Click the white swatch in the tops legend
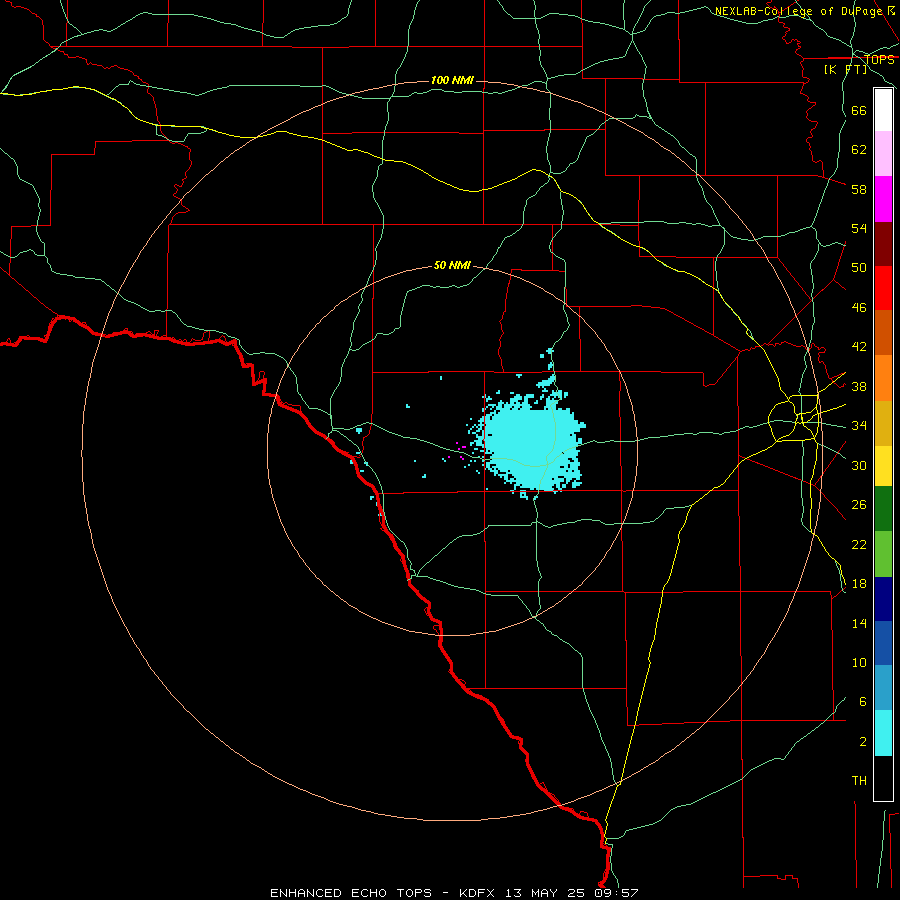The width and height of the screenshot is (900, 900). coord(883,110)
